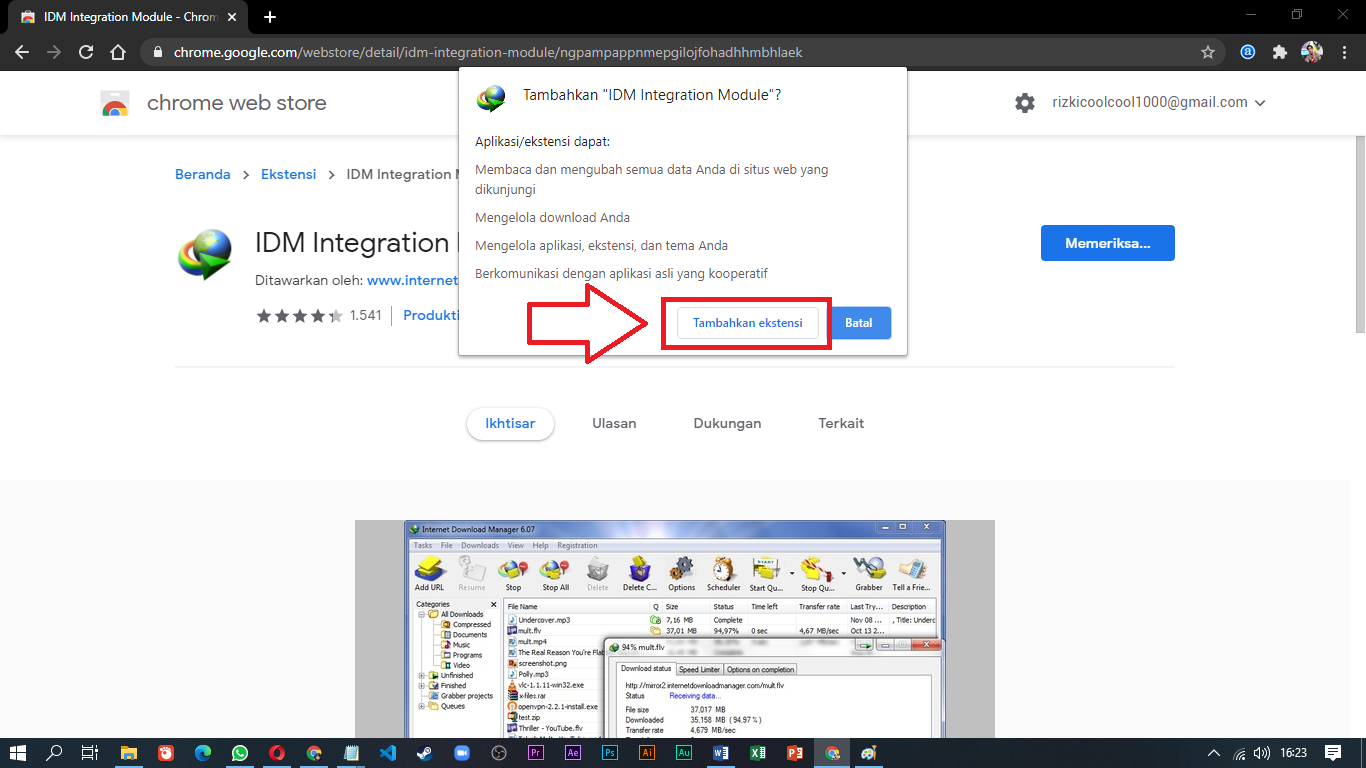Viewport: 1366px width, 768px height.
Task: Open Steam from the taskbar
Action: [425, 753]
